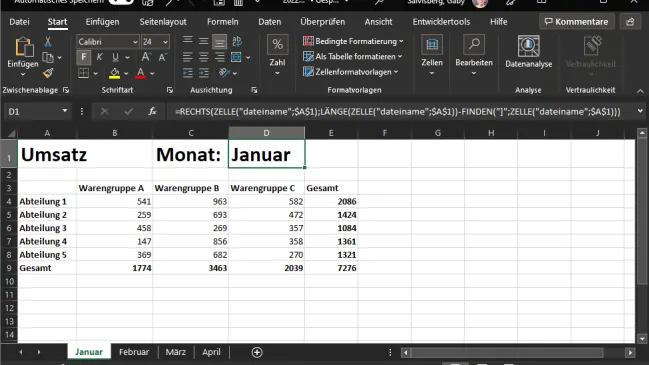Image resolution: width=649 pixels, height=365 pixels.
Task: Open the underline style dropdown arrow
Action: pyautogui.click(x=127, y=58)
